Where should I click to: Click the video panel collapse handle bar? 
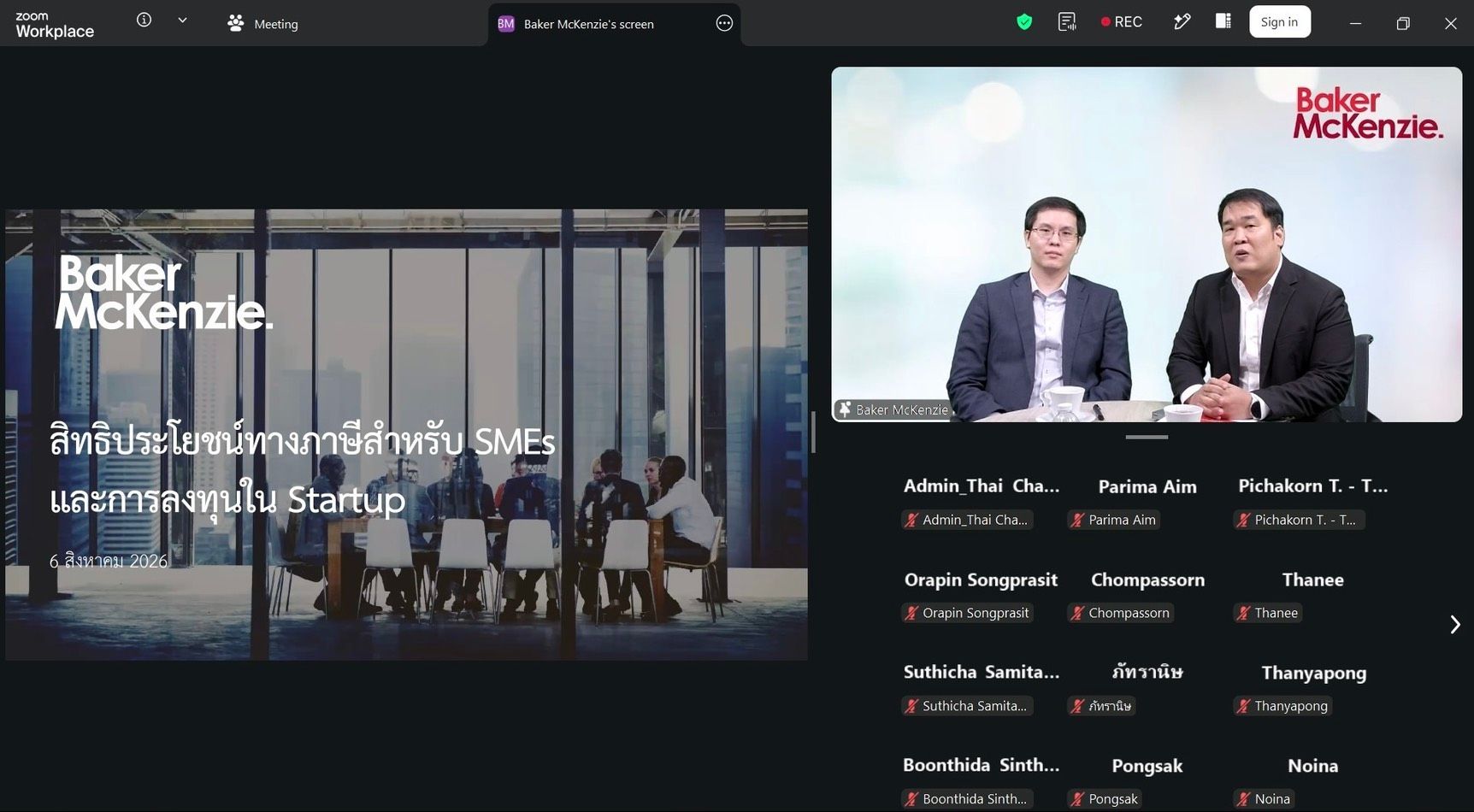click(1147, 437)
